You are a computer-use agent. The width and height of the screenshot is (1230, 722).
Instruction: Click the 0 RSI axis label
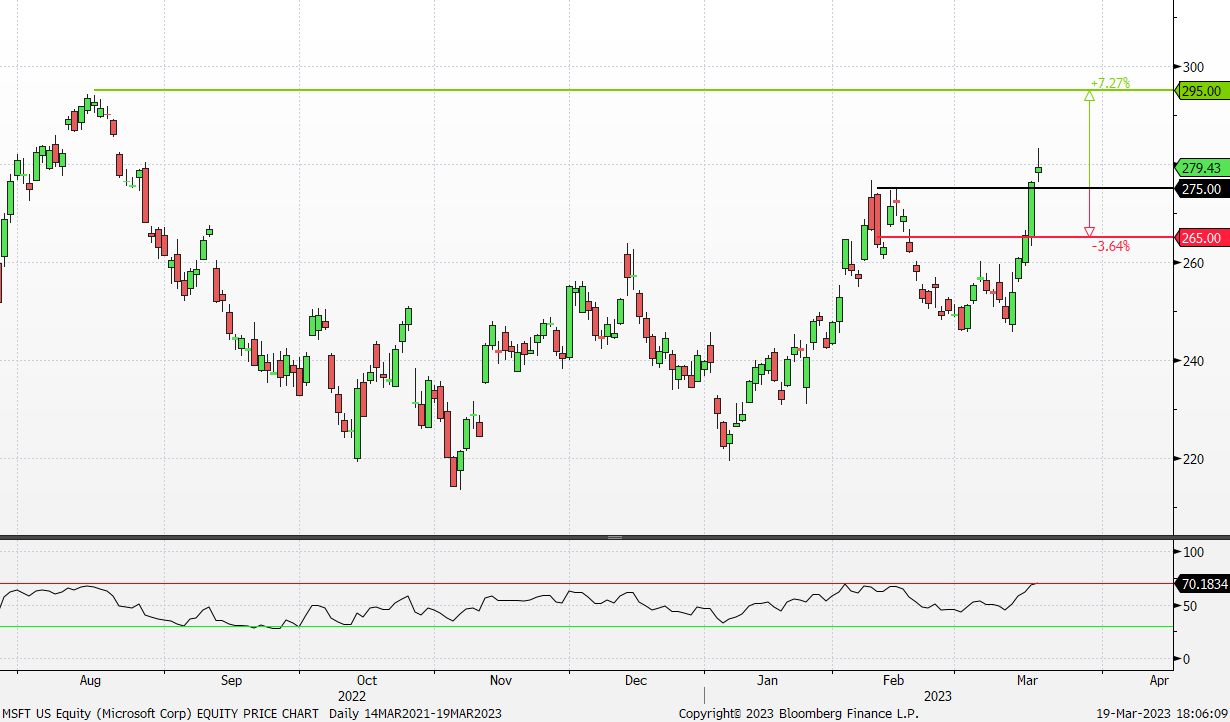coord(1187,659)
